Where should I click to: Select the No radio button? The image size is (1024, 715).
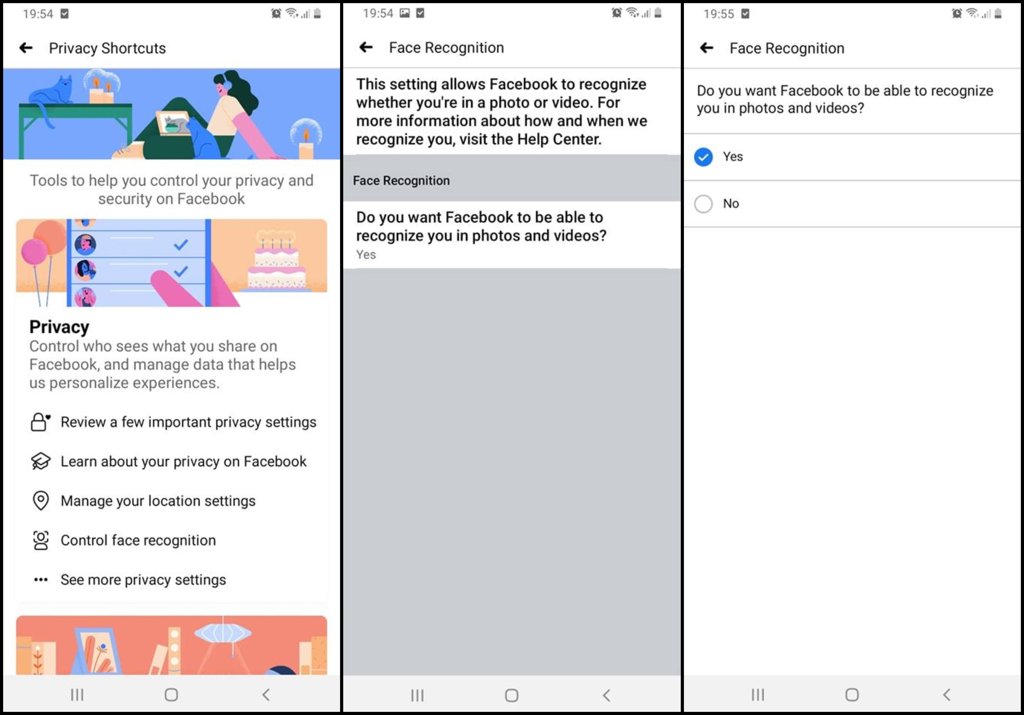[703, 204]
